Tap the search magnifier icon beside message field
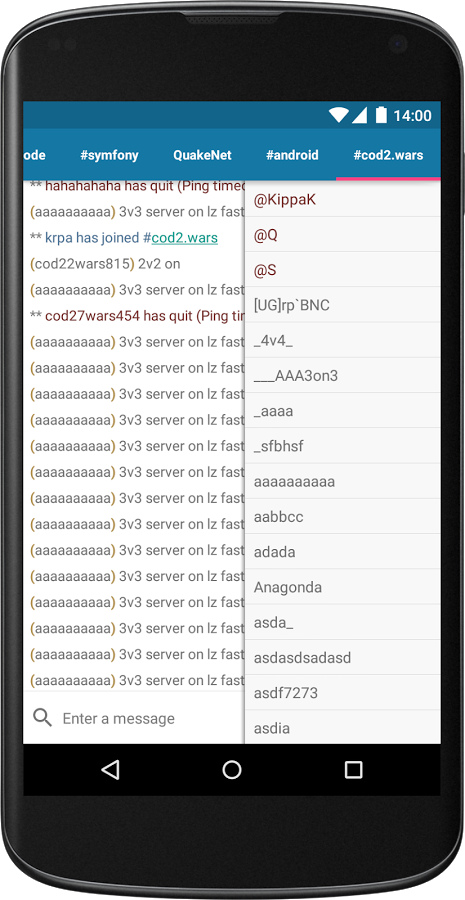Screen dimensions: 465x900 [x=42, y=717]
